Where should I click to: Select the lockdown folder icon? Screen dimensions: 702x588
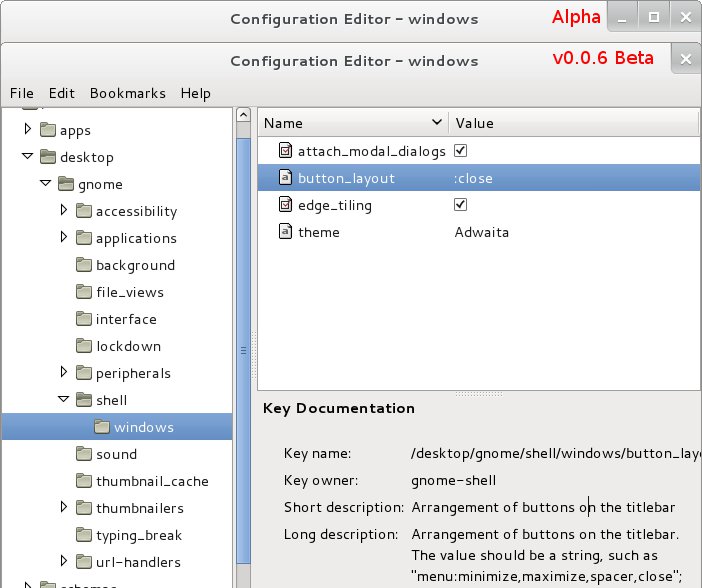[84, 346]
